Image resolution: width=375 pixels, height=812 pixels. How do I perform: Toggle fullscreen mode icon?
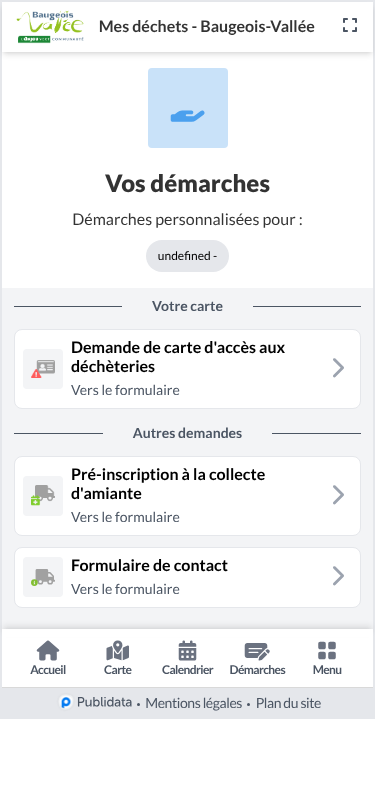[350, 25]
